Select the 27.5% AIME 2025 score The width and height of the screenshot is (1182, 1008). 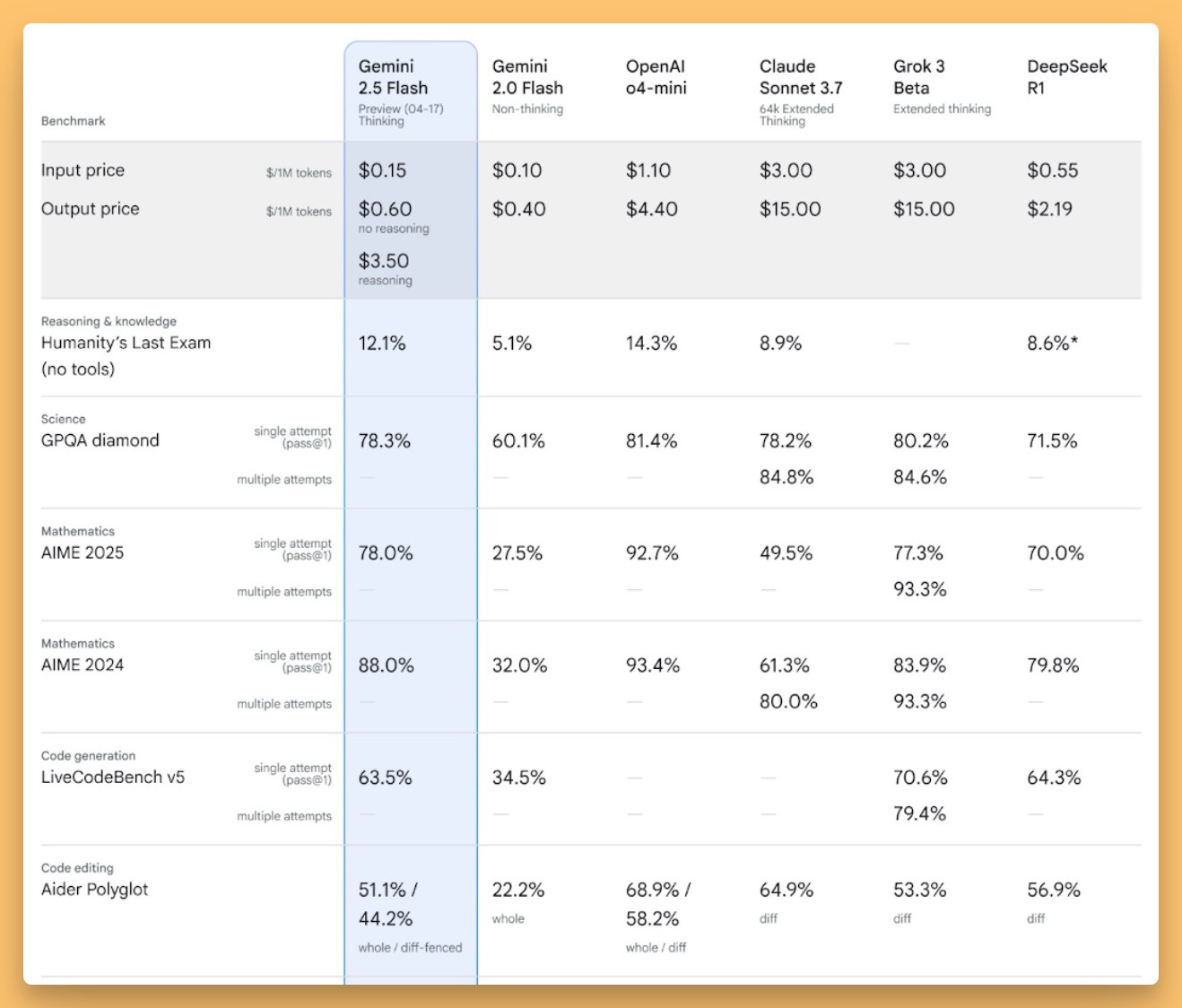[517, 553]
